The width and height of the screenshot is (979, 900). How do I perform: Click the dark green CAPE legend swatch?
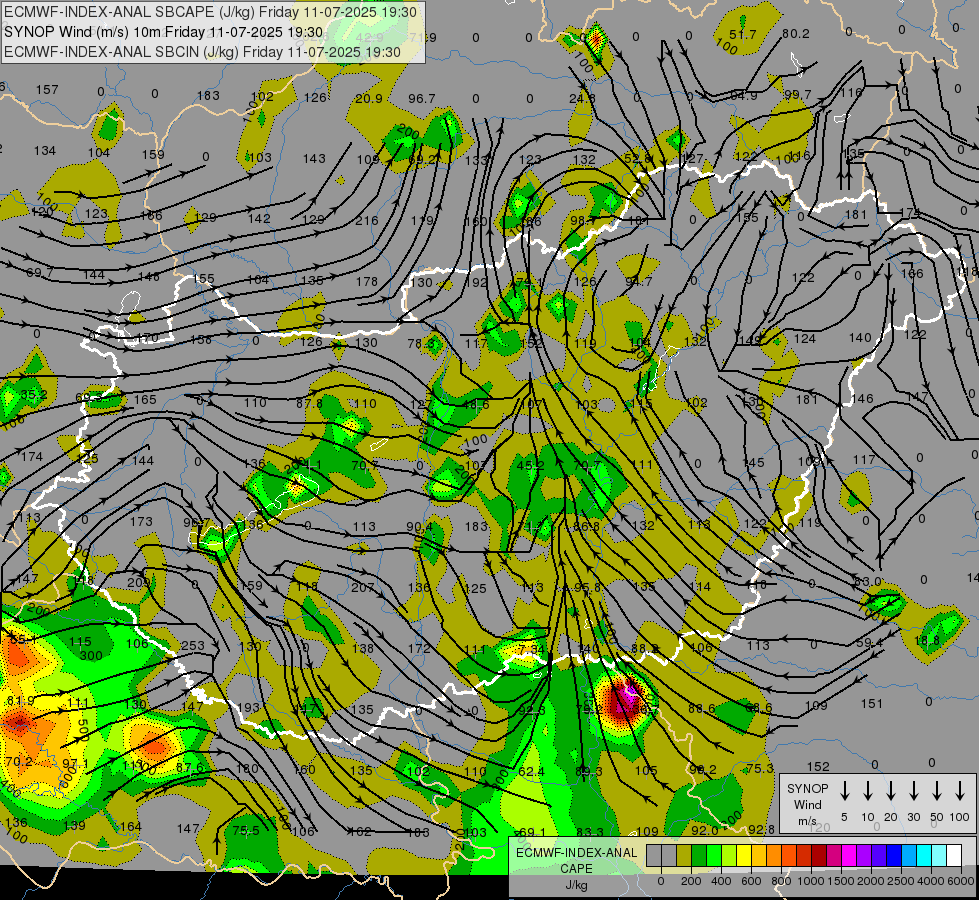pos(699,855)
